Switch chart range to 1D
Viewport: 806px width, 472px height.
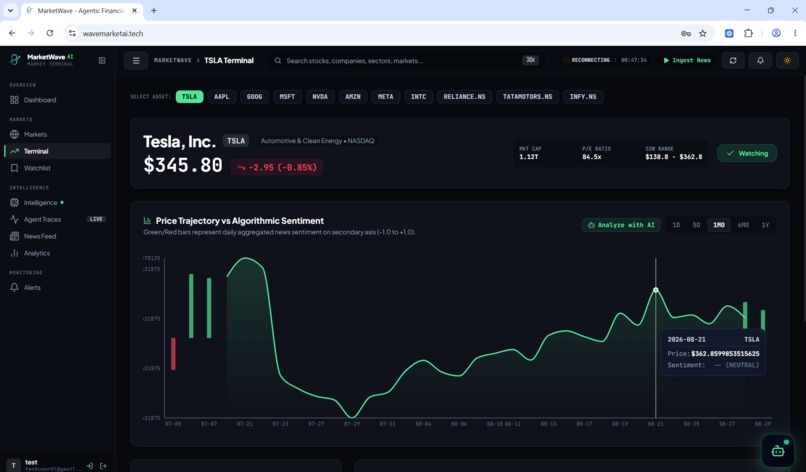coord(676,225)
